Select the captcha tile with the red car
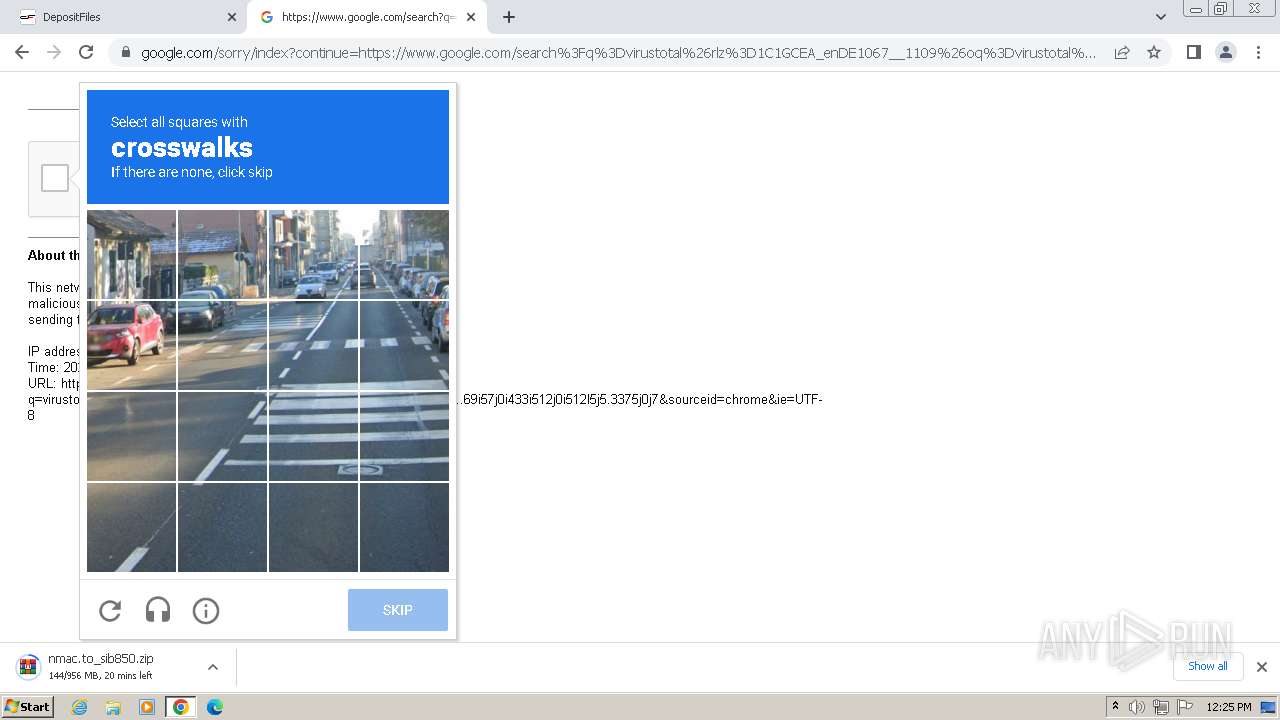1280x720 pixels. [x=132, y=345]
